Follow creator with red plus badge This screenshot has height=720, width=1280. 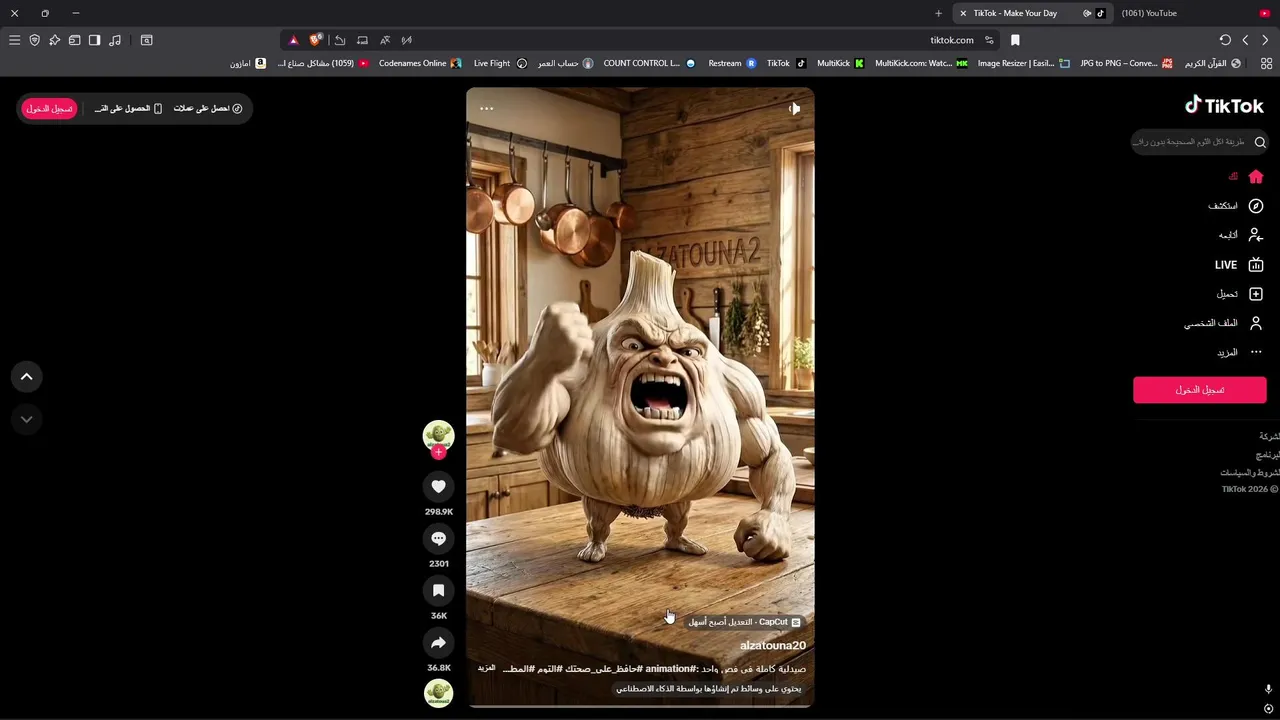tap(438, 452)
